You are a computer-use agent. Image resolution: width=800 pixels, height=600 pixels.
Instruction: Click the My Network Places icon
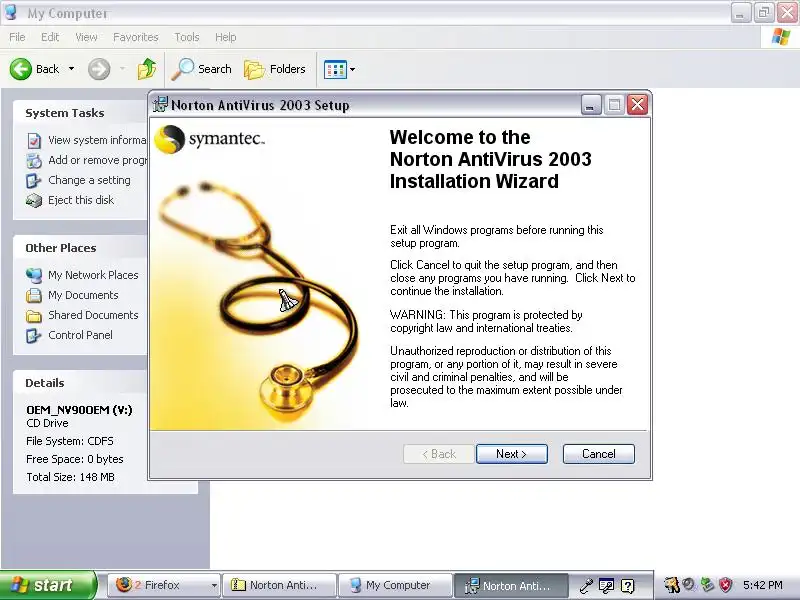[x=34, y=276]
